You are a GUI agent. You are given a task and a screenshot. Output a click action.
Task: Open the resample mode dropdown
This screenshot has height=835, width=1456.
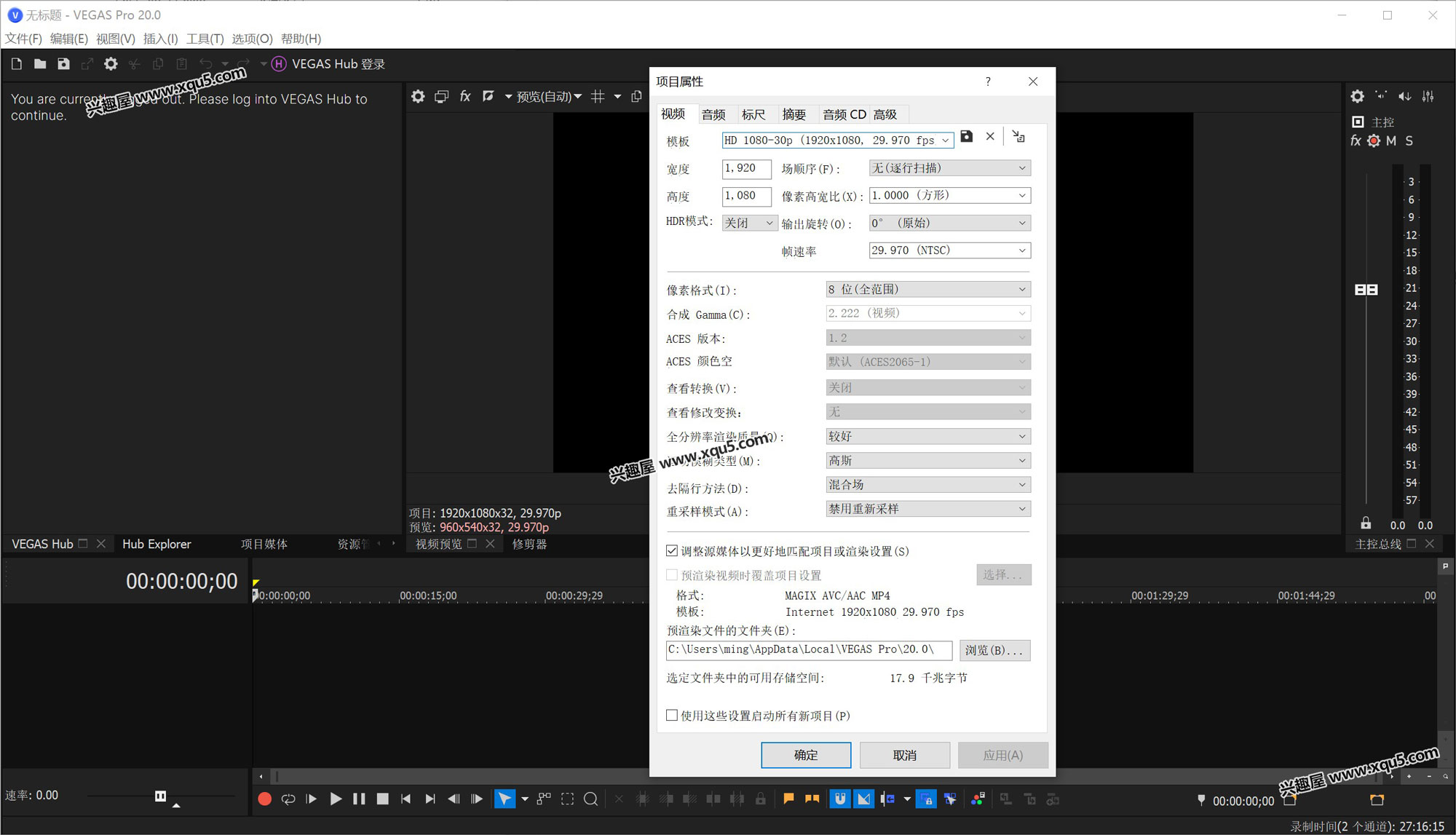pos(928,509)
